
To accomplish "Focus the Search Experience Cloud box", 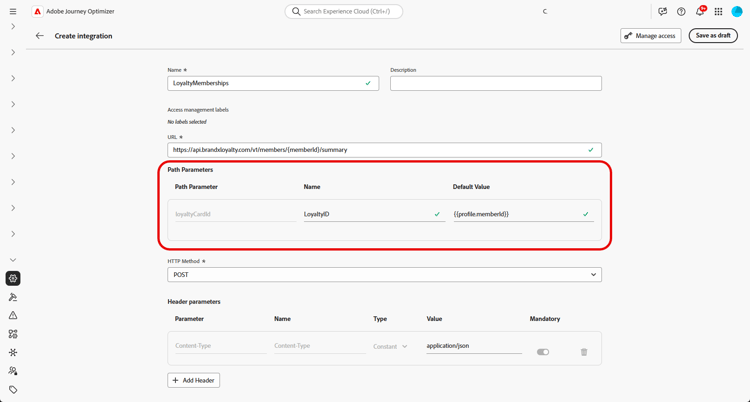I will pyautogui.click(x=344, y=12).
